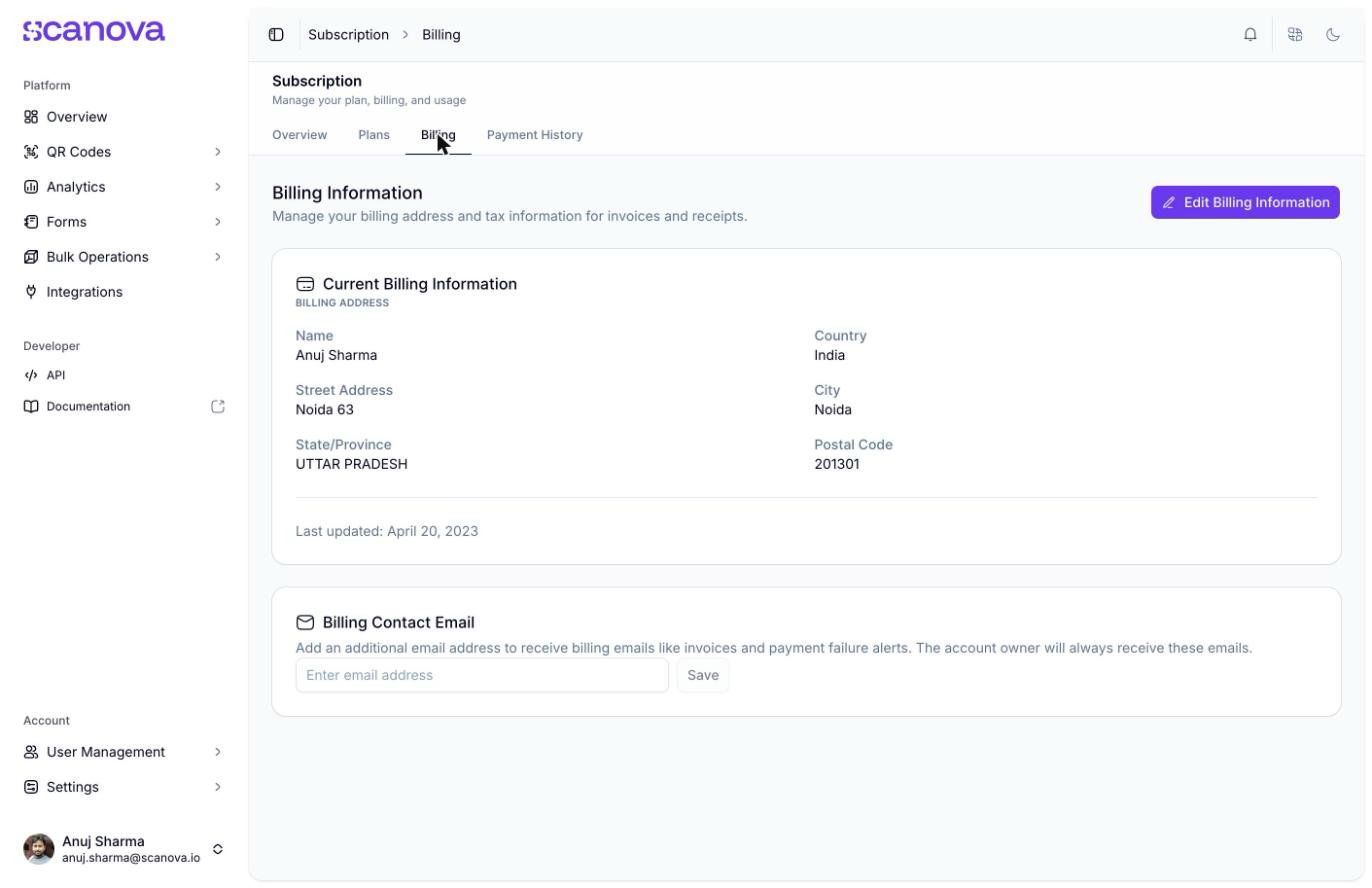The image size is (1372, 888).
Task: Expand the Forms submenu chevron
Action: (x=217, y=222)
